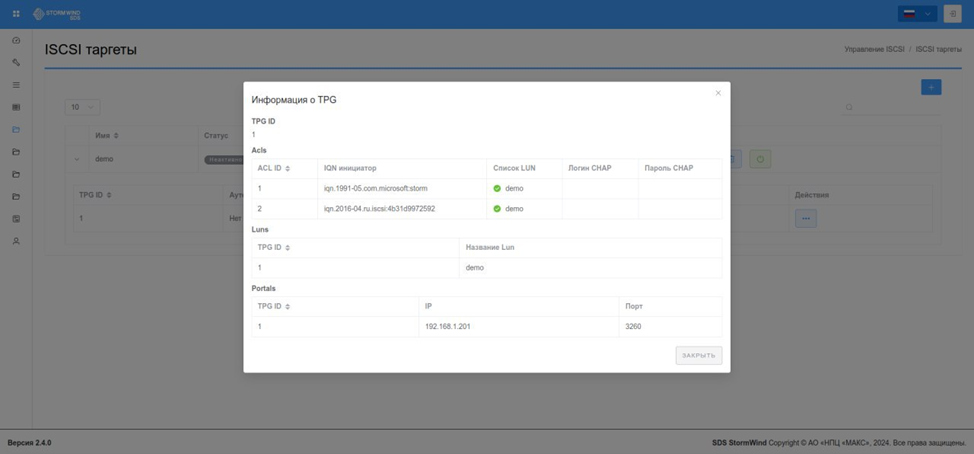Open the wrench tool icon in sidebar
The image size is (974, 454).
16,63
